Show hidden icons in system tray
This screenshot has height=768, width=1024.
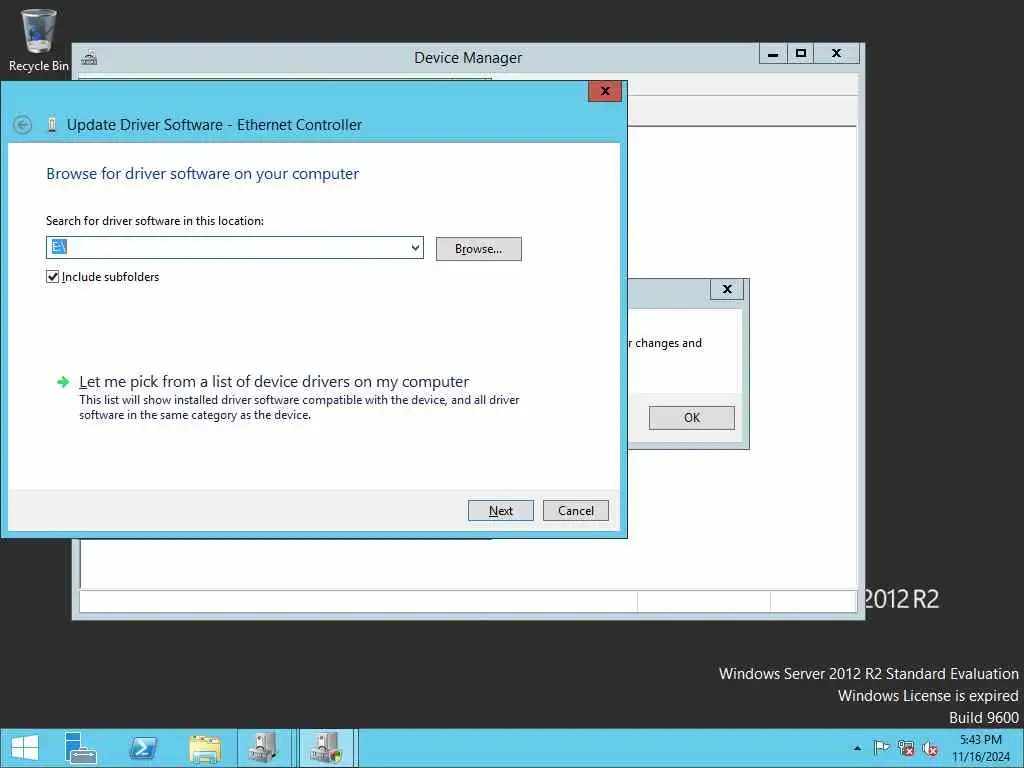857,748
